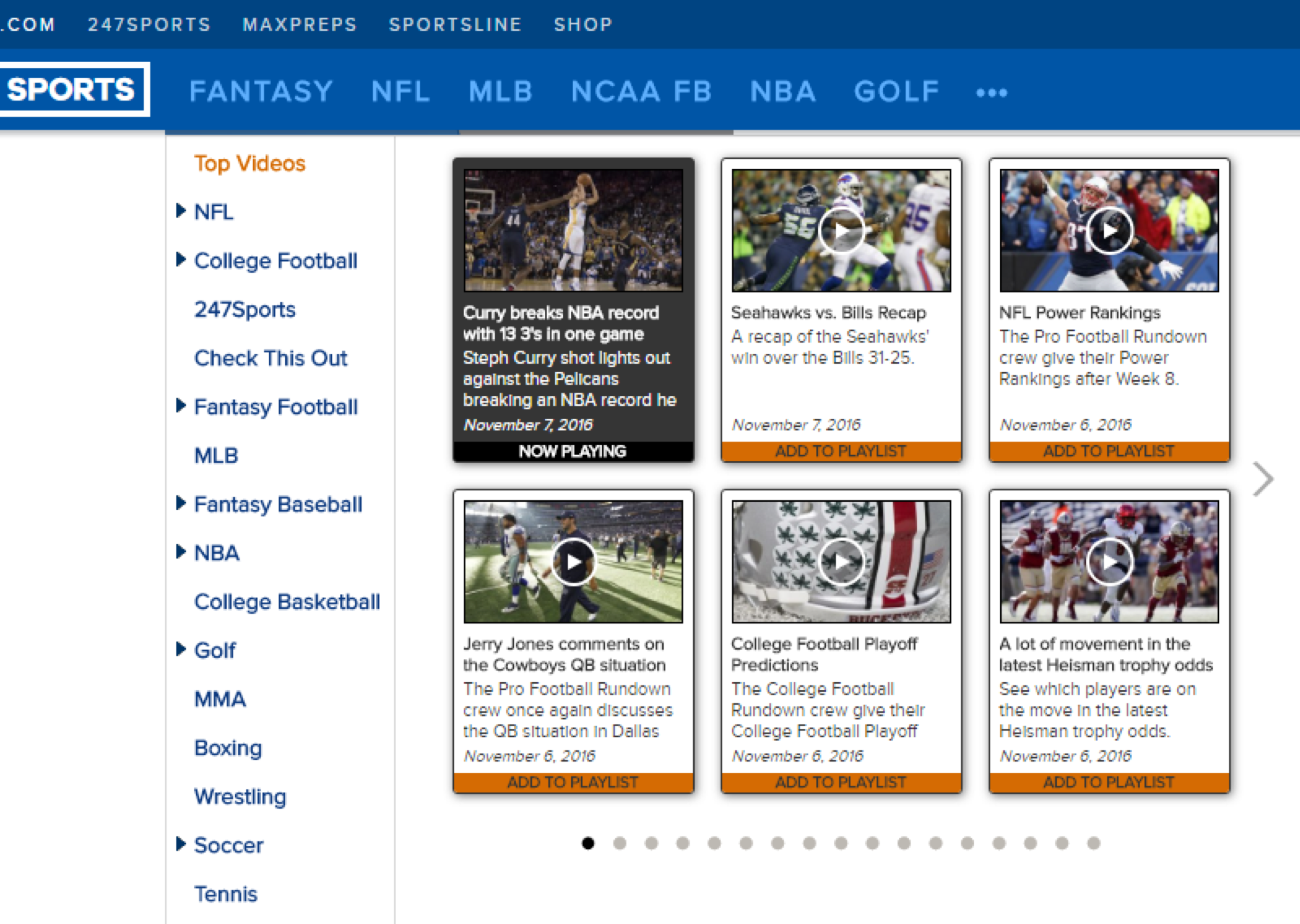Go to next page of videos arrow
Viewport: 1300px width, 924px height.
(1263, 480)
